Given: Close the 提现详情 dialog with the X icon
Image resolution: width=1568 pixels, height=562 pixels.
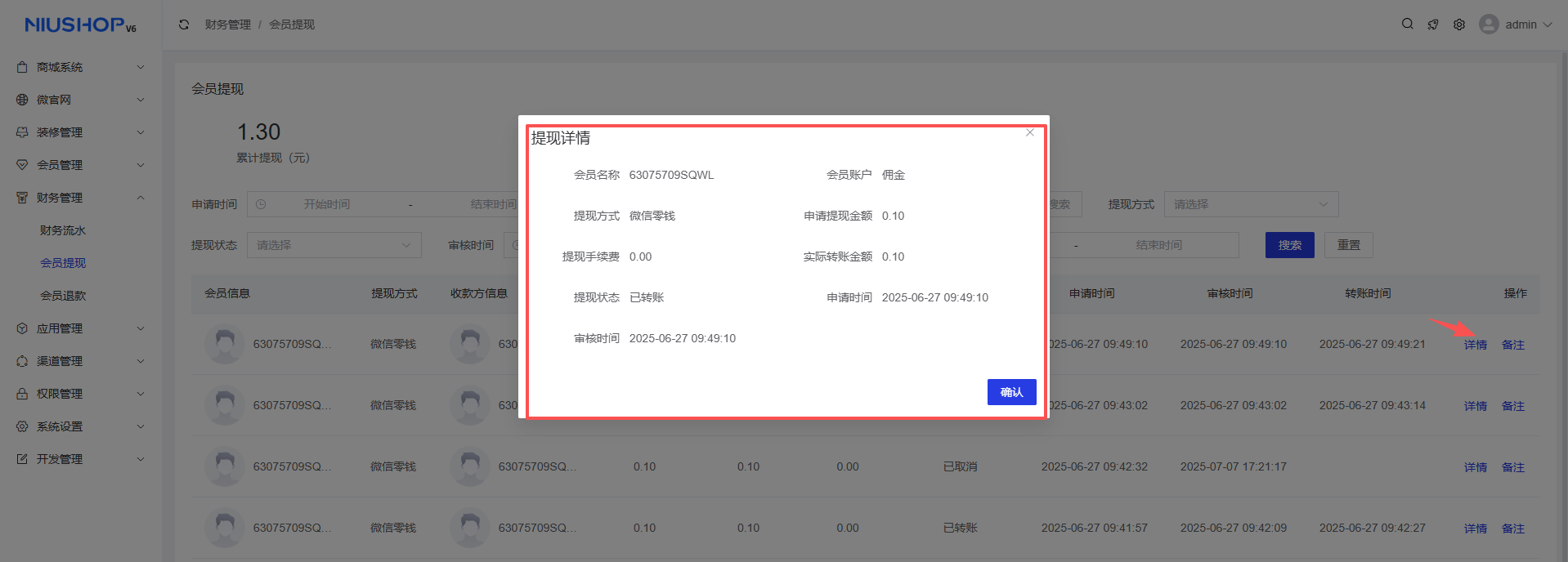Looking at the screenshot, I should click(1030, 132).
